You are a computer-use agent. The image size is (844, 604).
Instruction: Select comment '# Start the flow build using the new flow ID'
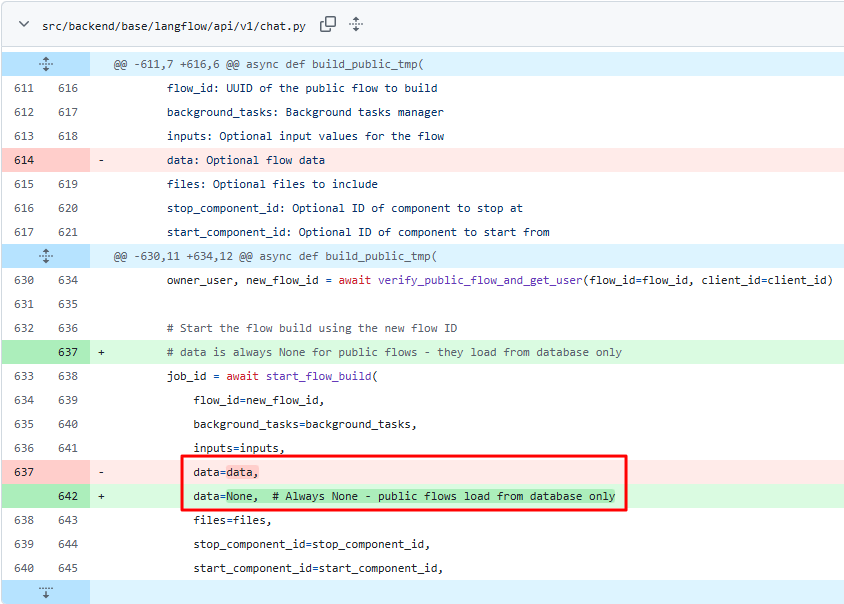coord(312,328)
